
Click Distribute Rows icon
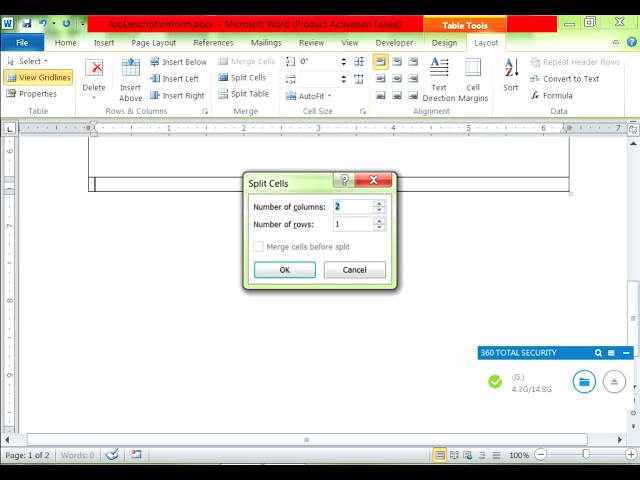tap(359, 61)
